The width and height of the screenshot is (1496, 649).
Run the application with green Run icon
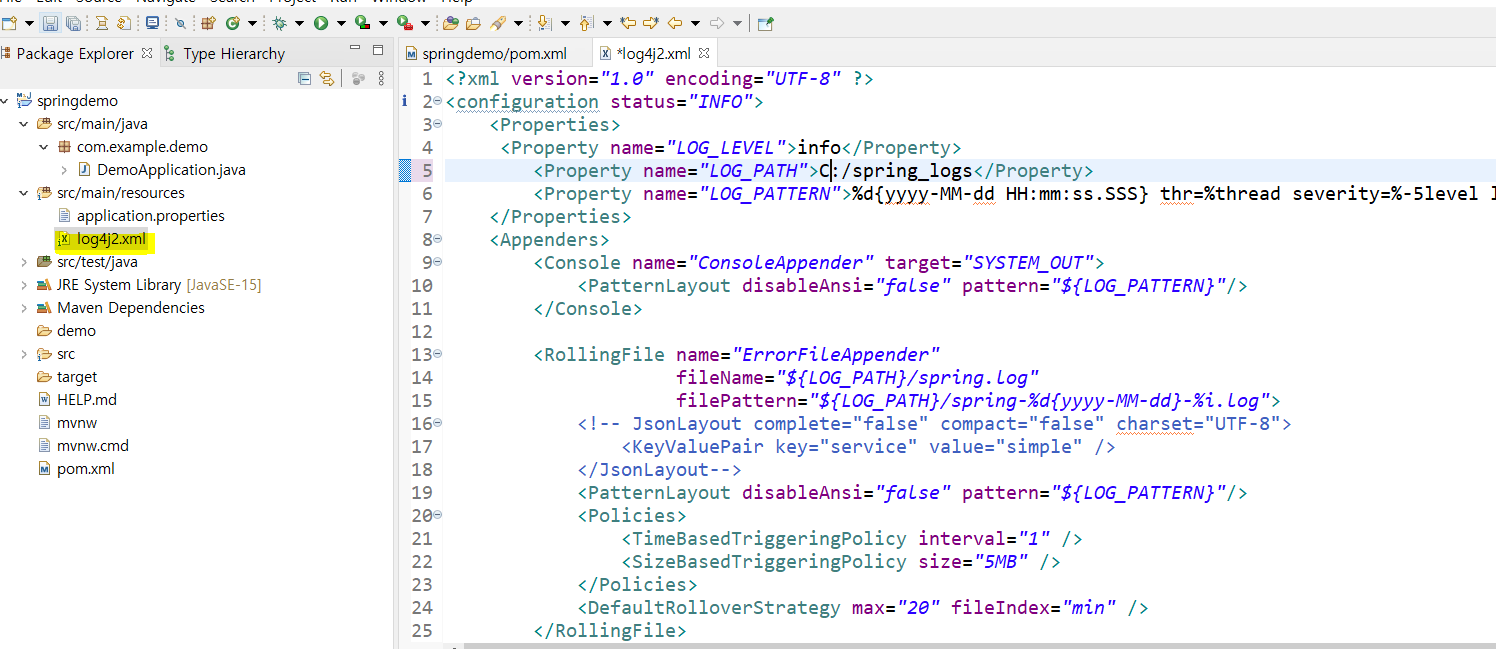(319, 22)
